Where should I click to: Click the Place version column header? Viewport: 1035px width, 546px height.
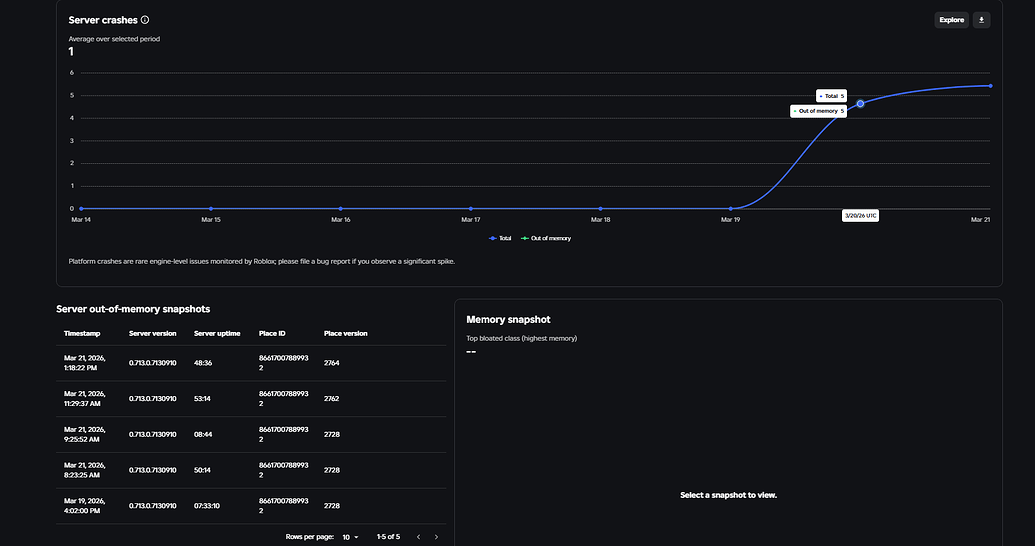pyautogui.click(x=346, y=333)
